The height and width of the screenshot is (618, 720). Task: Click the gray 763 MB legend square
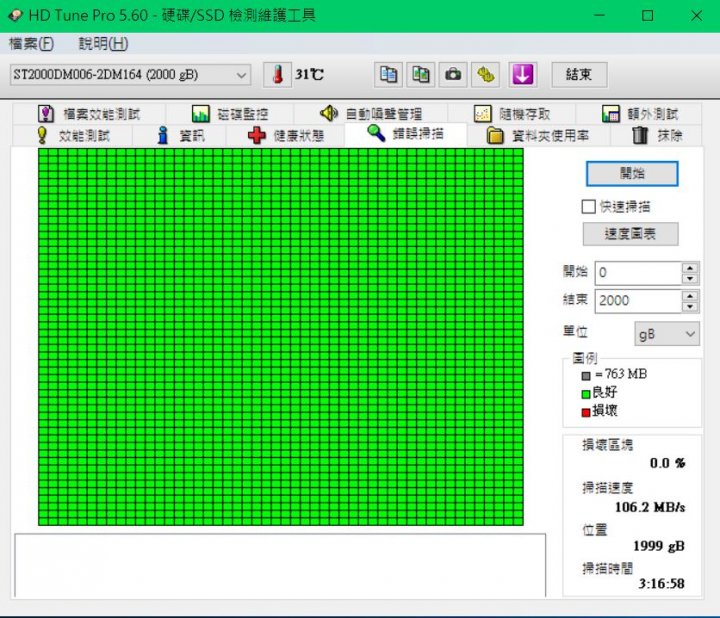coord(586,376)
